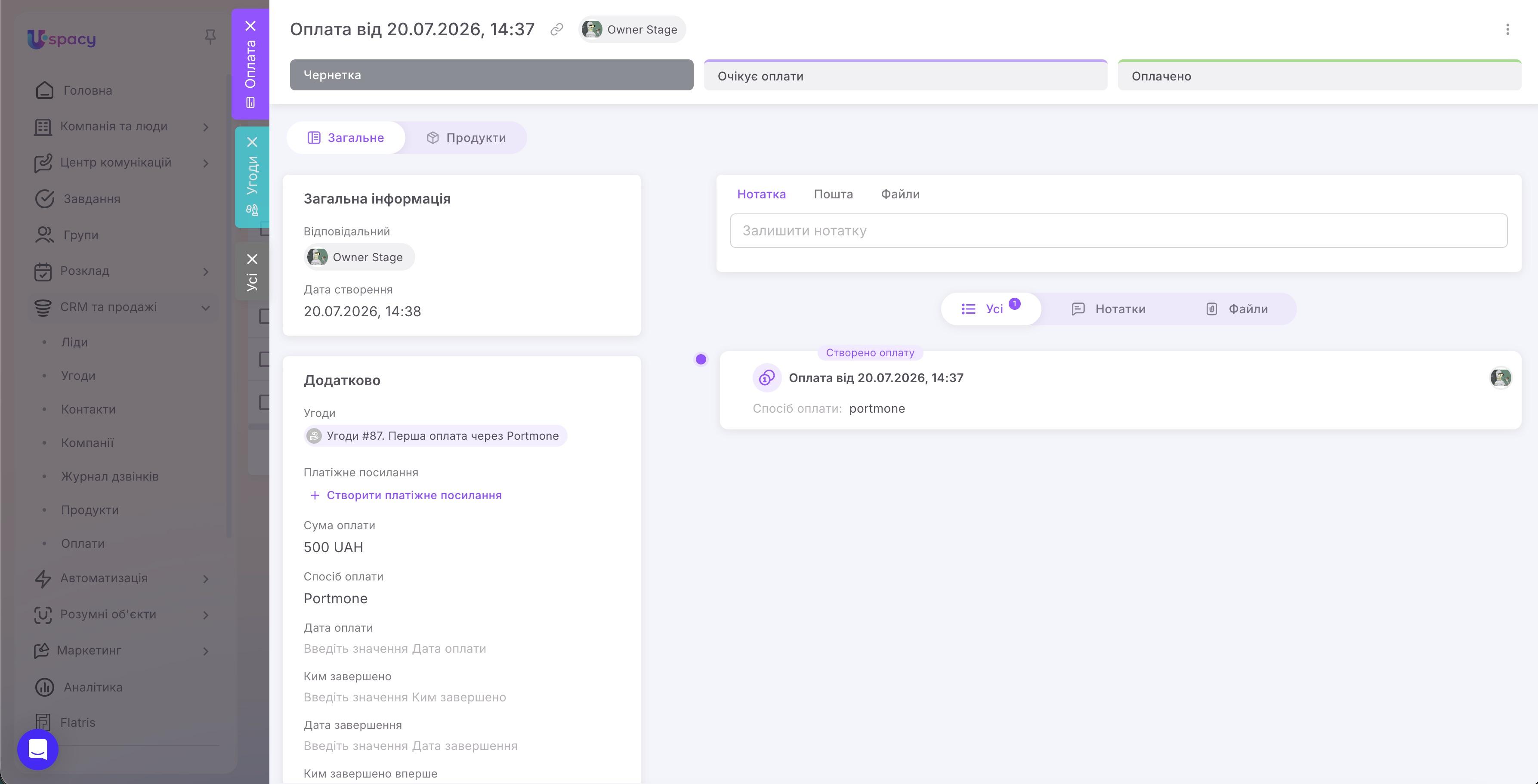Image resolution: width=1538 pixels, height=784 pixels.
Task: Expand the Автоматизація submenu
Action: (x=205, y=579)
